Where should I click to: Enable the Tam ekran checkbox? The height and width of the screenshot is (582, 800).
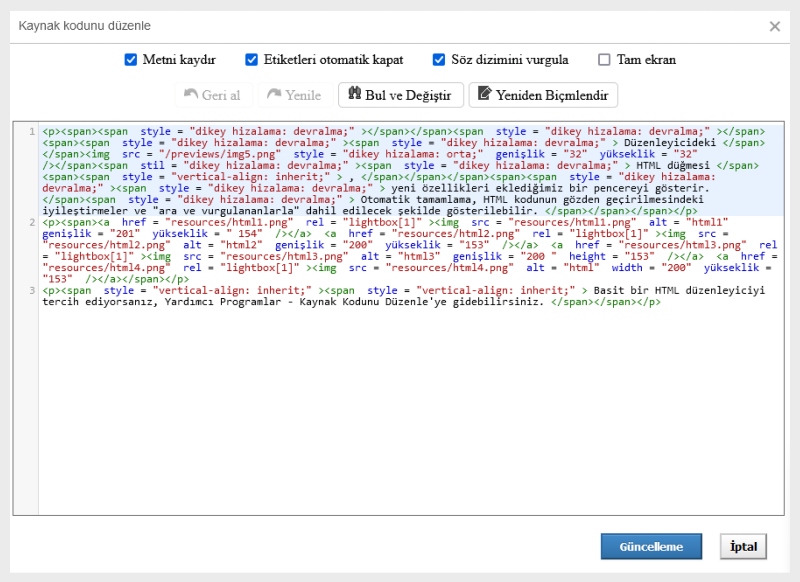pos(604,60)
